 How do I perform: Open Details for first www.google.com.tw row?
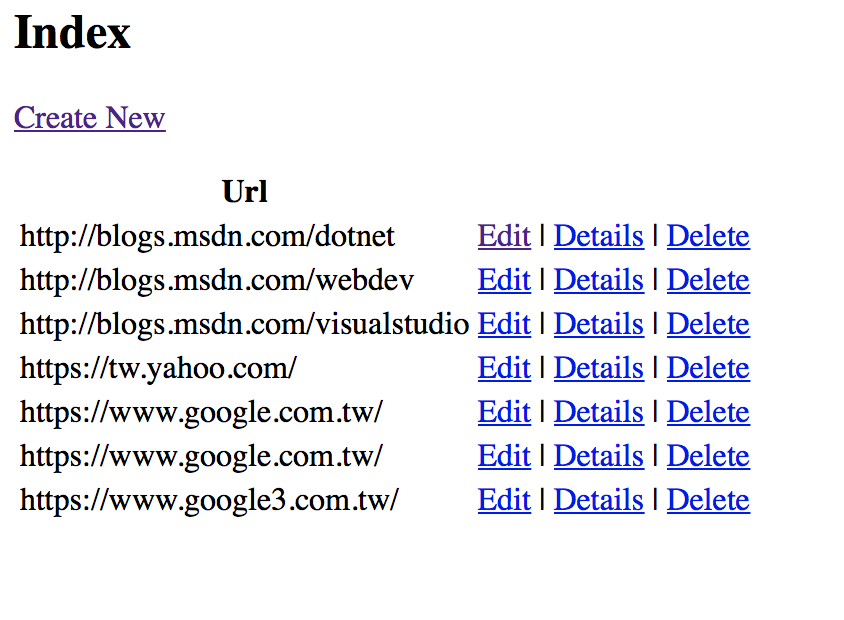click(x=599, y=412)
